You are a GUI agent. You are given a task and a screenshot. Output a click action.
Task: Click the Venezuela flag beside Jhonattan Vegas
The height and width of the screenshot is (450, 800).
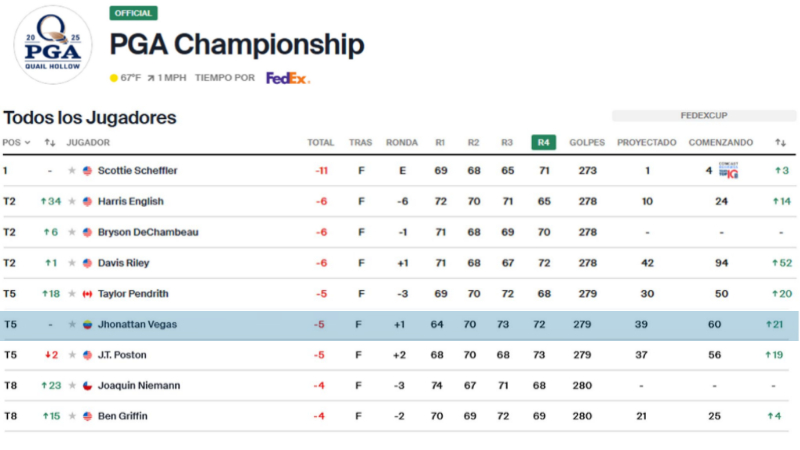tap(88, 325)
